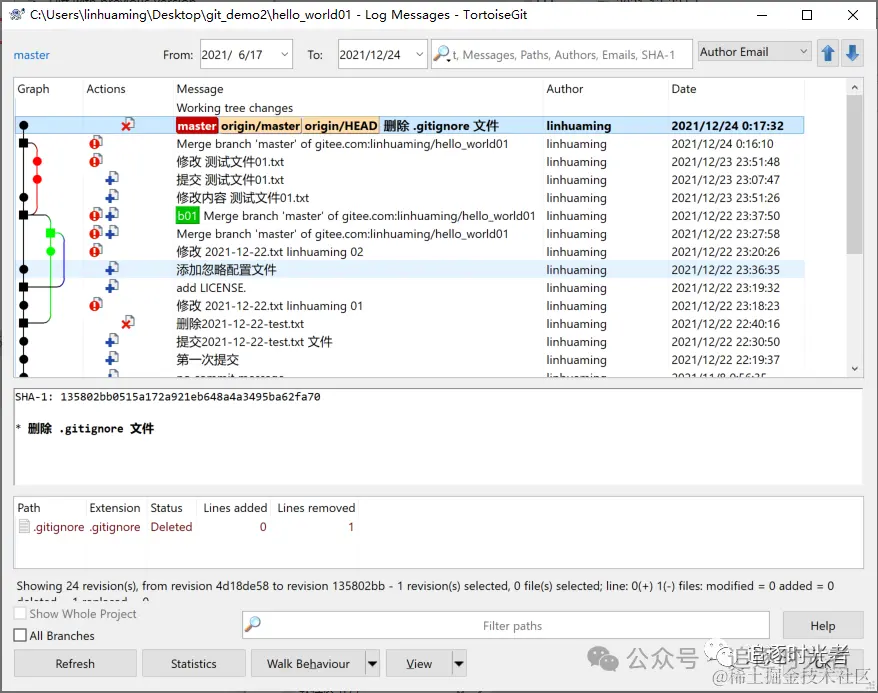Image resolution: width=878 pixels, height=693 pixels.
Task: Click the Lines added column header
Action: coord(235,508)
